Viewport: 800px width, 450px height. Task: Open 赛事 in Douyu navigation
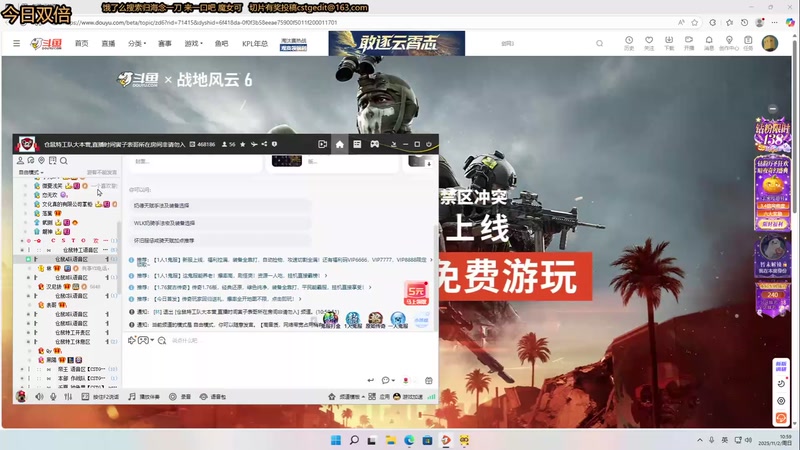click(165, 43)
